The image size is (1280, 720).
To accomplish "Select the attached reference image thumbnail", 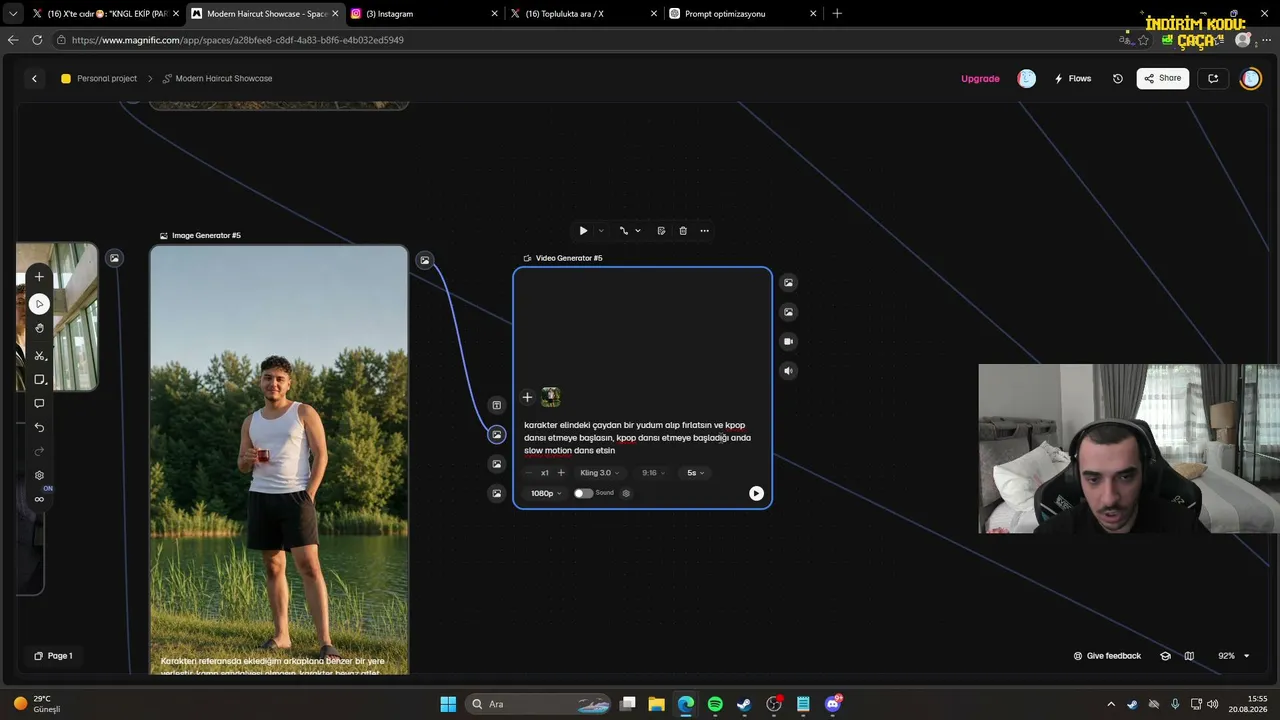I will pyautogui.click(x=550, y=397).
